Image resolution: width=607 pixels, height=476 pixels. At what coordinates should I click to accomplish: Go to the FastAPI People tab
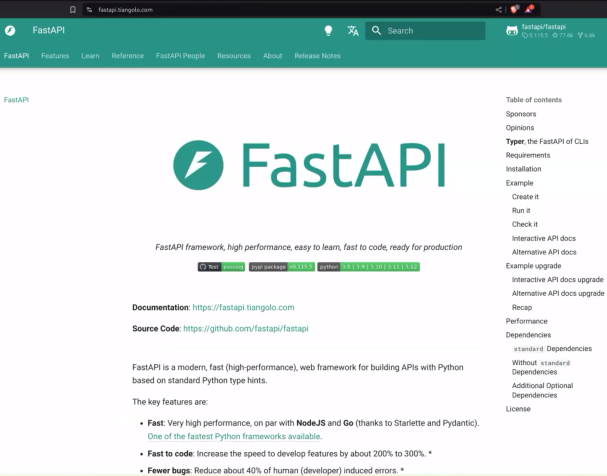pos(180,56)
